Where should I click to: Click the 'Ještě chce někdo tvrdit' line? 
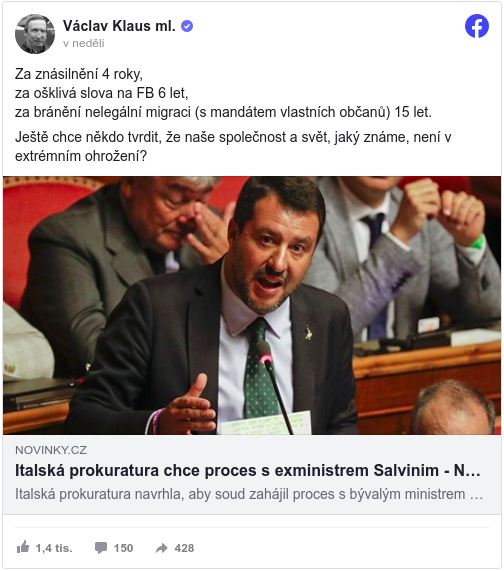point(233,137)
